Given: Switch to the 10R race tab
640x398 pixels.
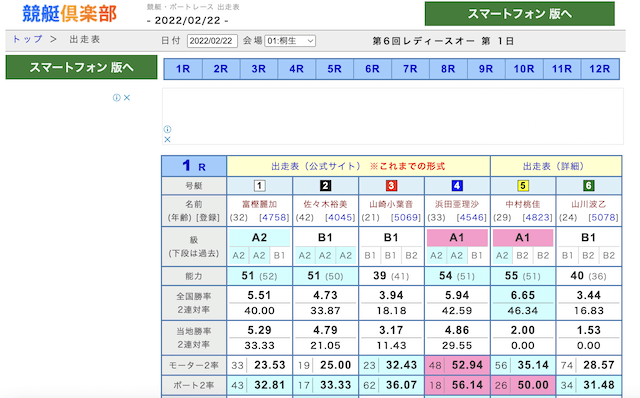Looking at the screenshot, I should point(524,69).
